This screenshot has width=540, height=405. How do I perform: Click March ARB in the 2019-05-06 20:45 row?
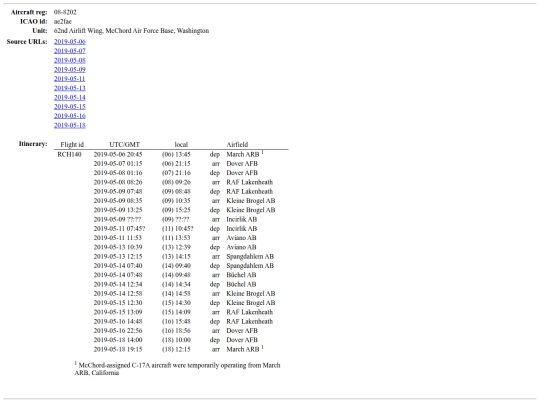point(243,154)
